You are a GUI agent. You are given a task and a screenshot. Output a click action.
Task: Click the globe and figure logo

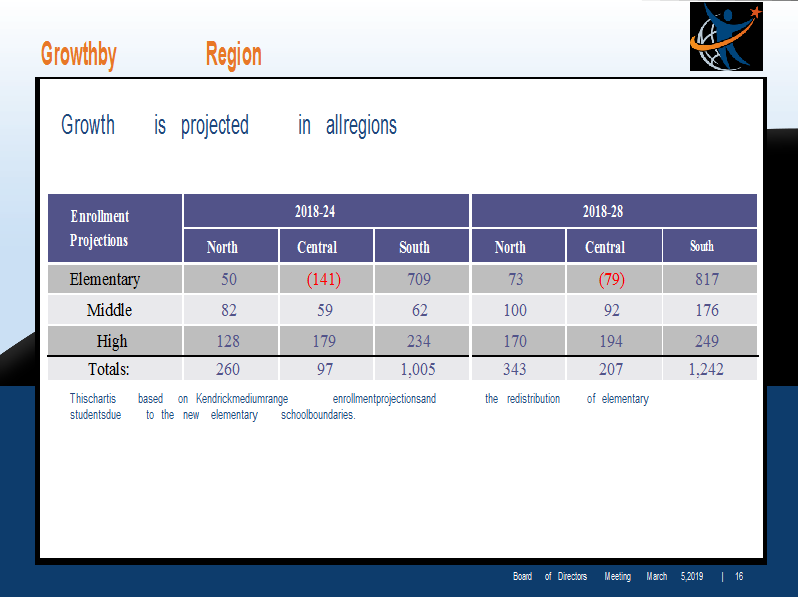click(726, 36)
